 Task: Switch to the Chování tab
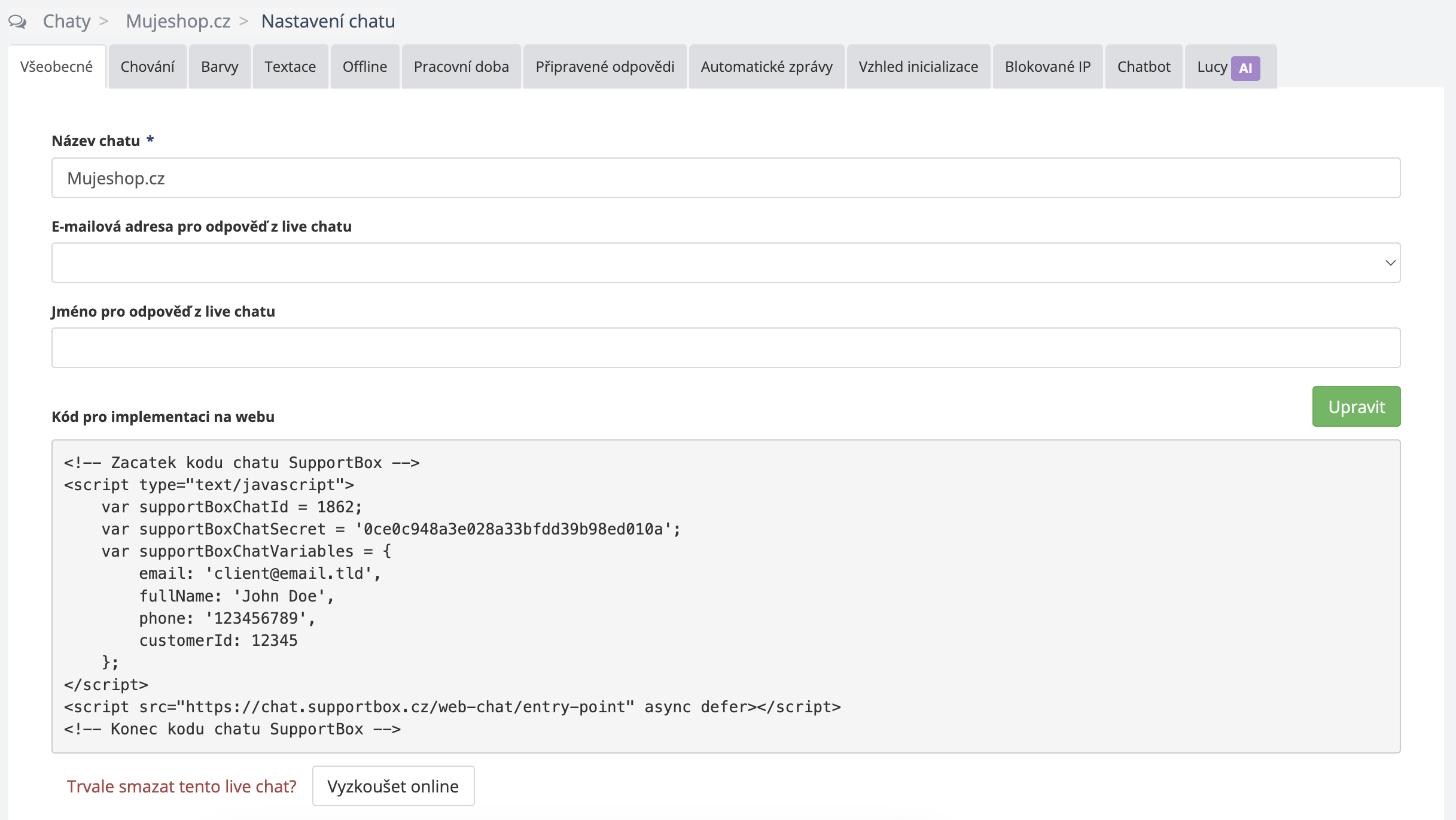[x=148, y=66]
